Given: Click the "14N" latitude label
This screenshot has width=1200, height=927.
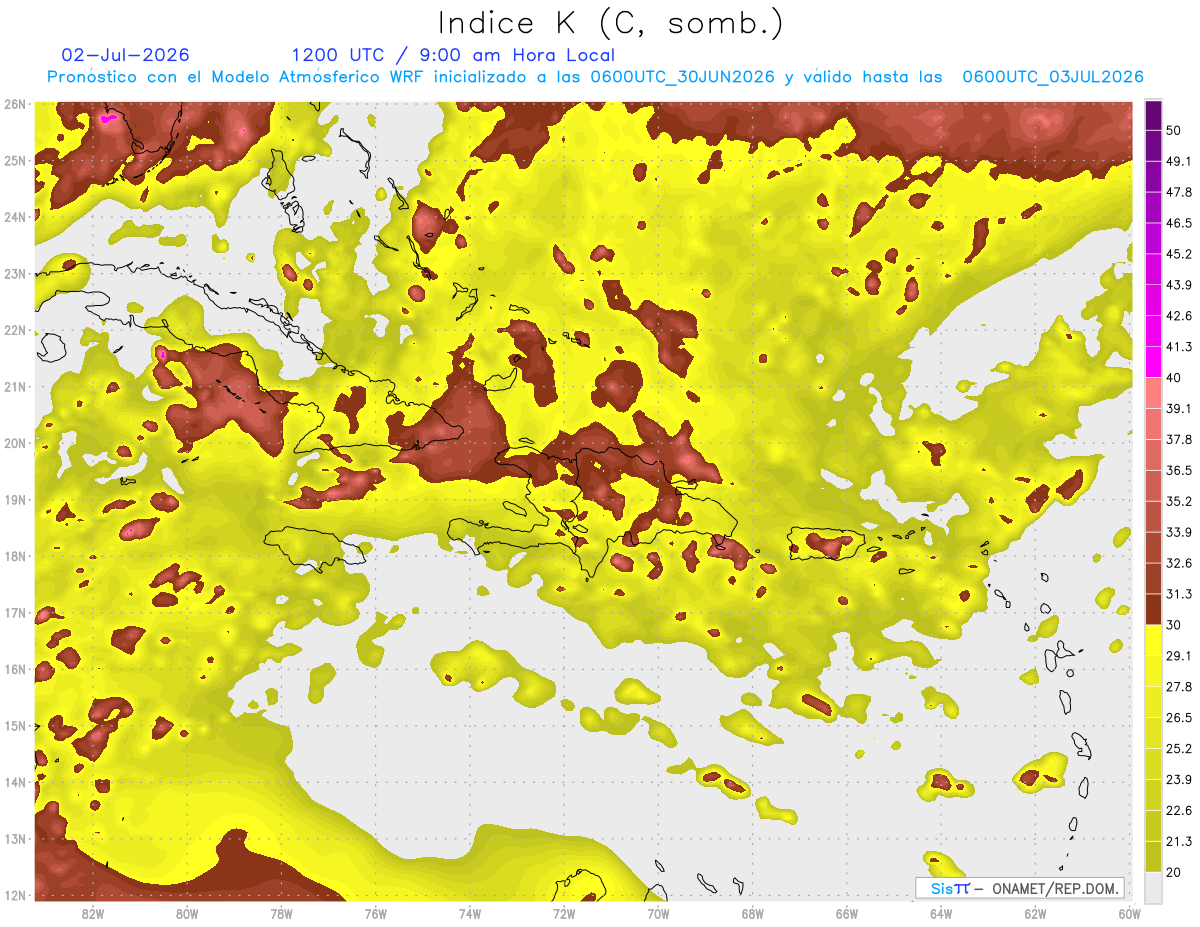Looking at the screenshot, I should tap(15, 782).
